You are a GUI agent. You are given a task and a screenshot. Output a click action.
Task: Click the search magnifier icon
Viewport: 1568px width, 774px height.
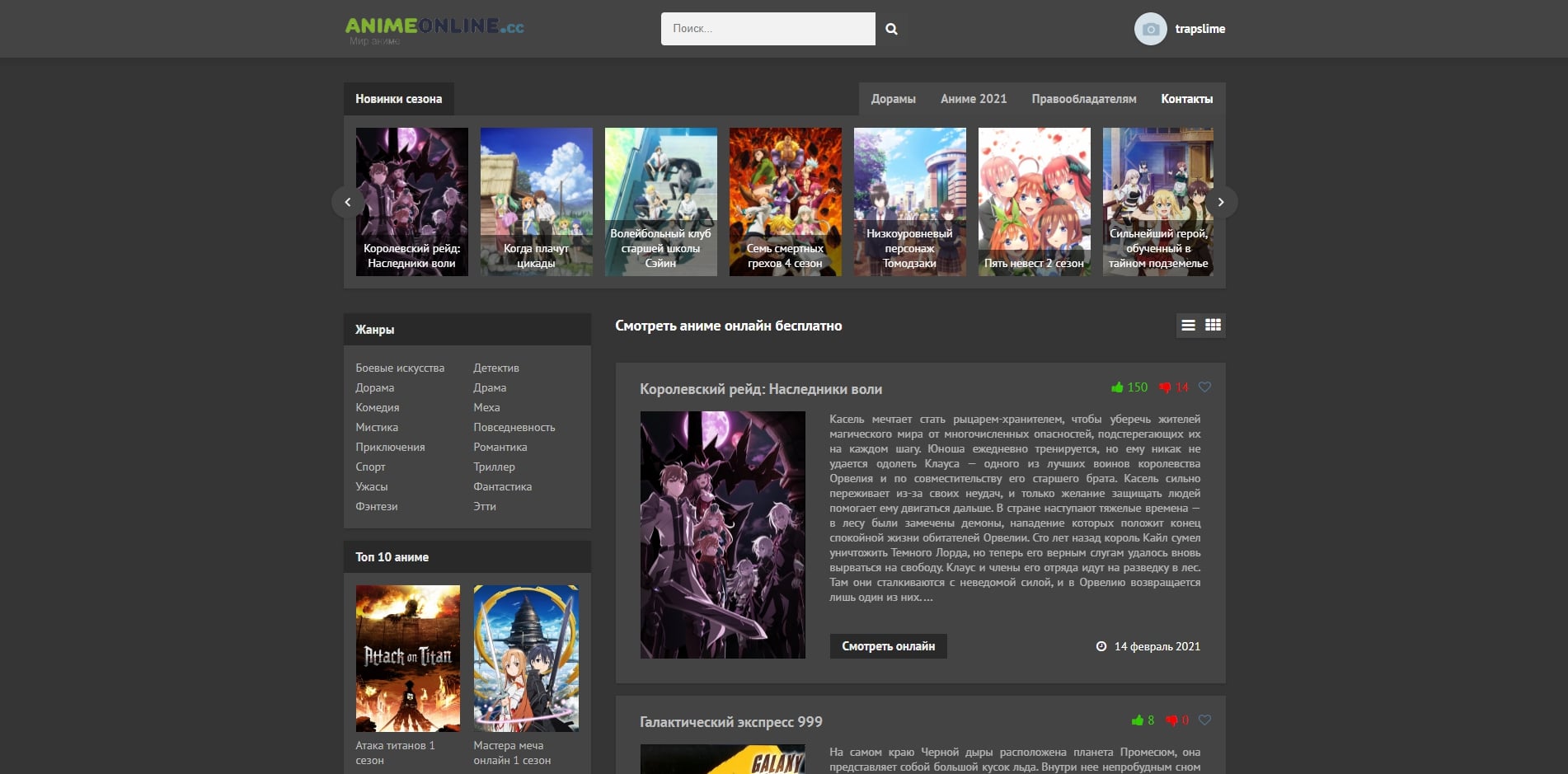click(x=891, y=29)
